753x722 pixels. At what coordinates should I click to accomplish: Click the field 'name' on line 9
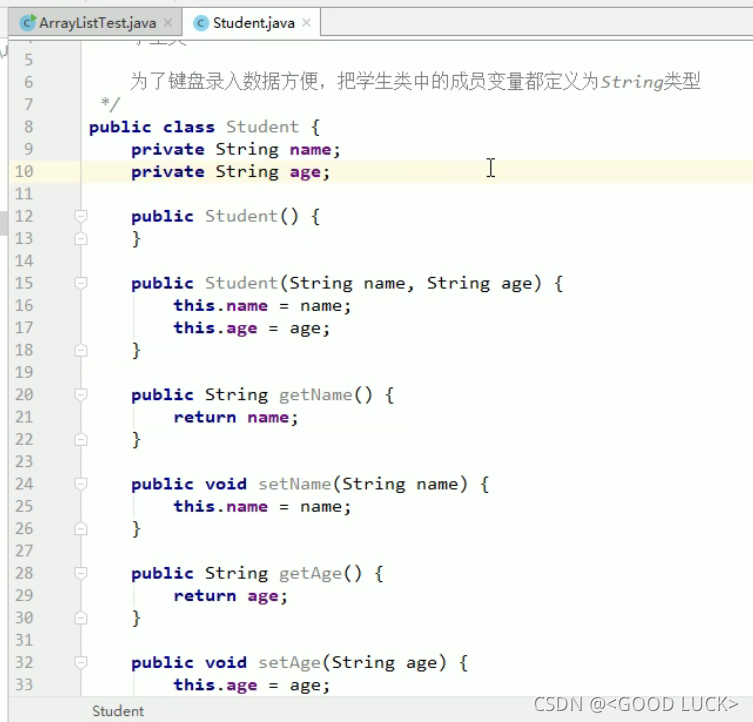310,149
